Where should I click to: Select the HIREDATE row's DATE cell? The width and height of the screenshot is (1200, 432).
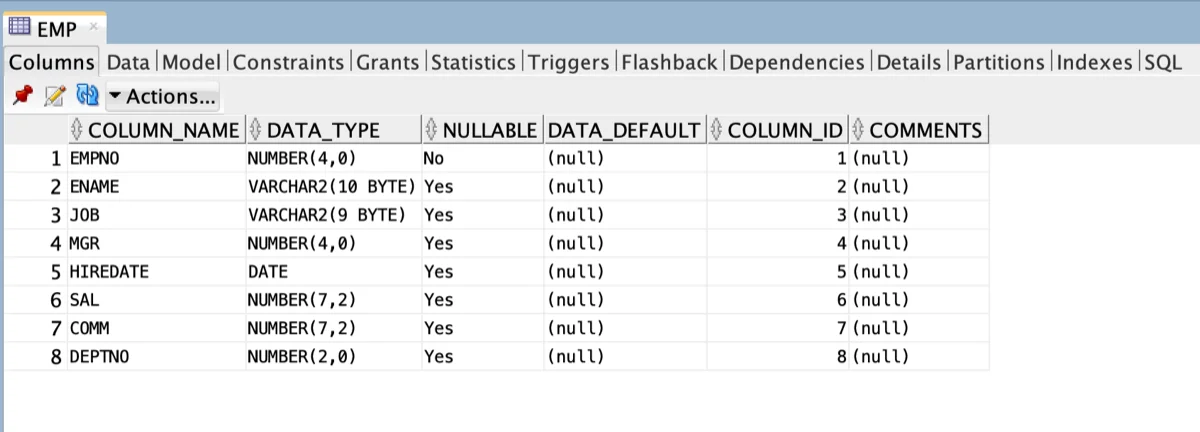[x=333, y=271]
